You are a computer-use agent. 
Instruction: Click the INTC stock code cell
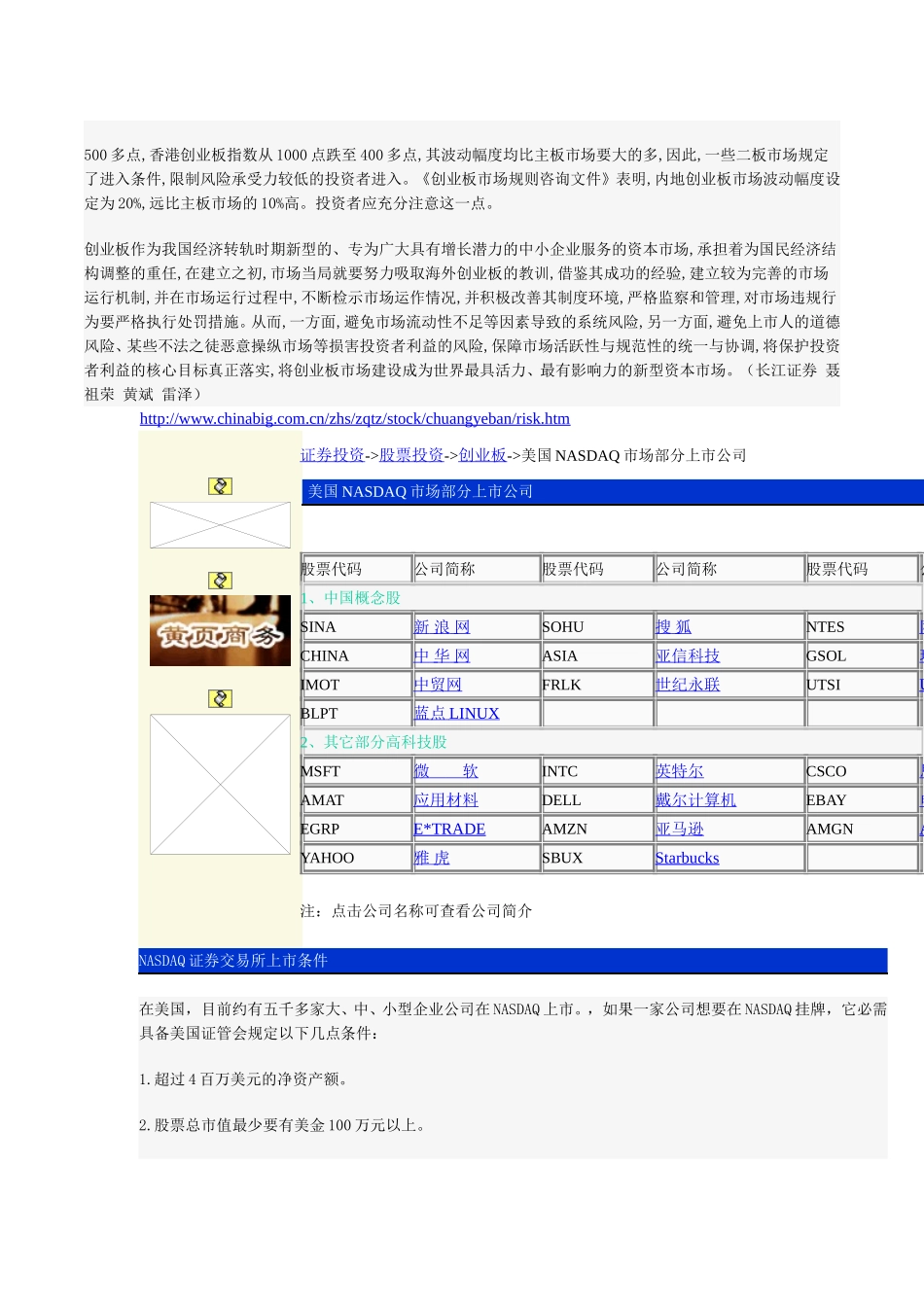click(597, 771)
